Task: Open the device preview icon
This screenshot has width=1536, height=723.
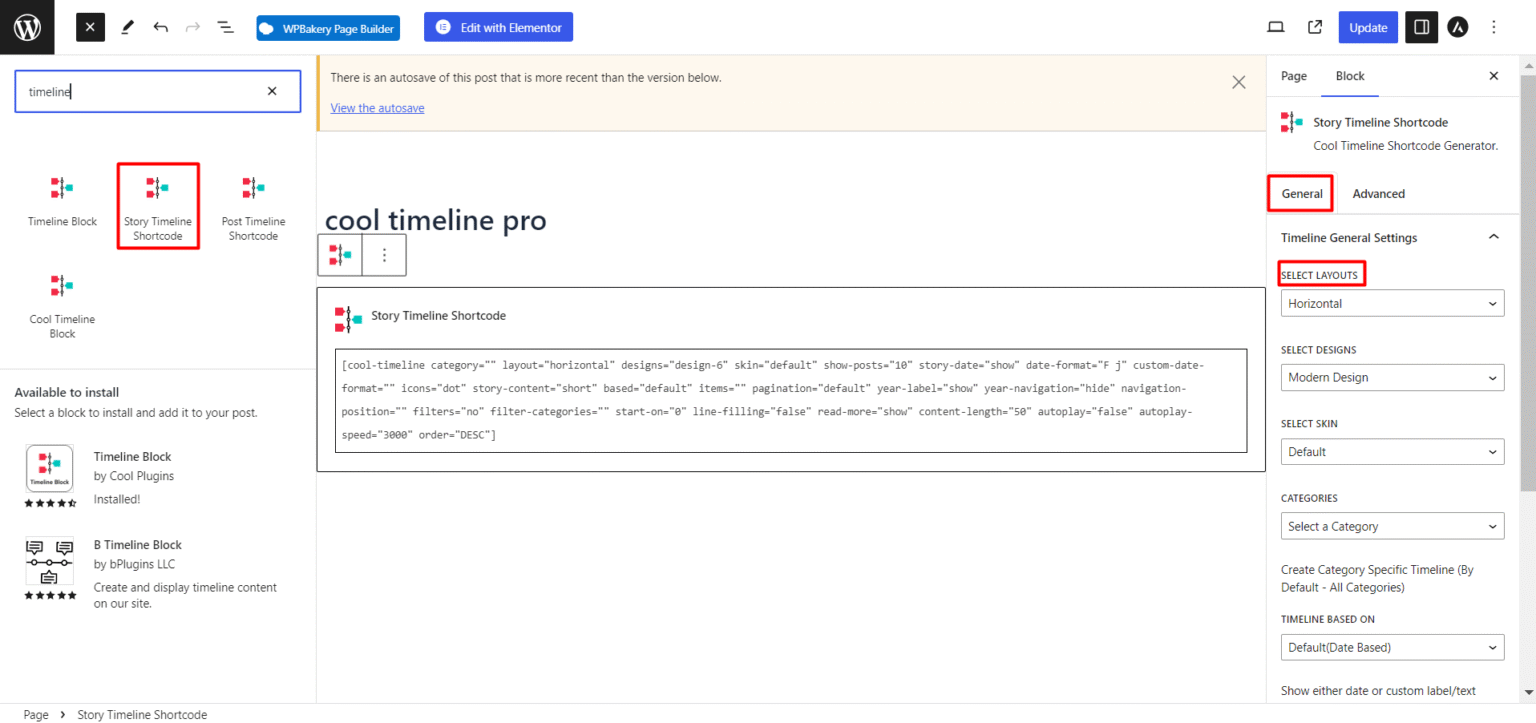Action: 1275,27
